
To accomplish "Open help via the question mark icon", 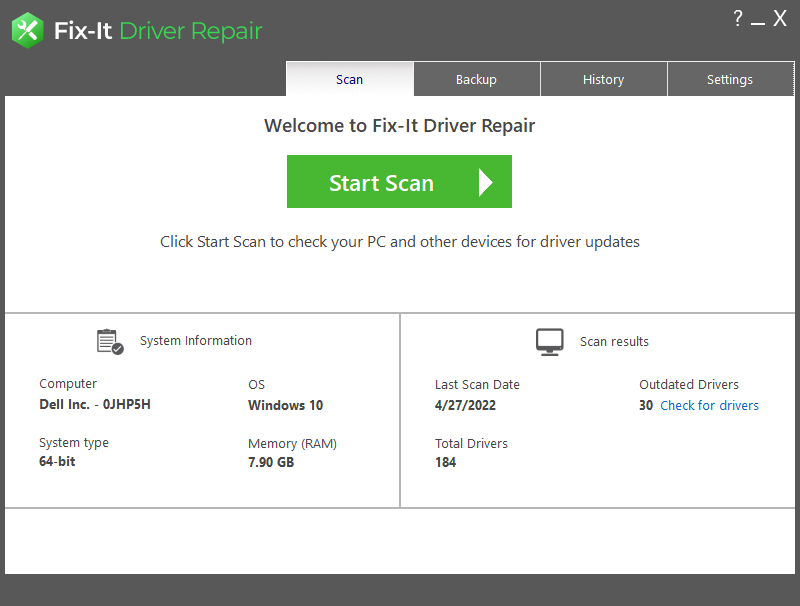I will (738, 18).
